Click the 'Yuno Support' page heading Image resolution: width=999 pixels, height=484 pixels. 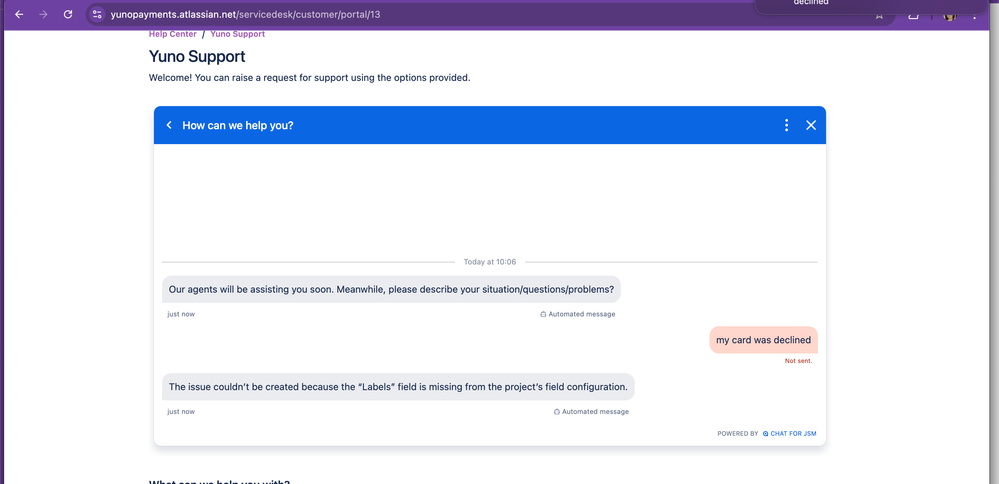pos(197,56)
